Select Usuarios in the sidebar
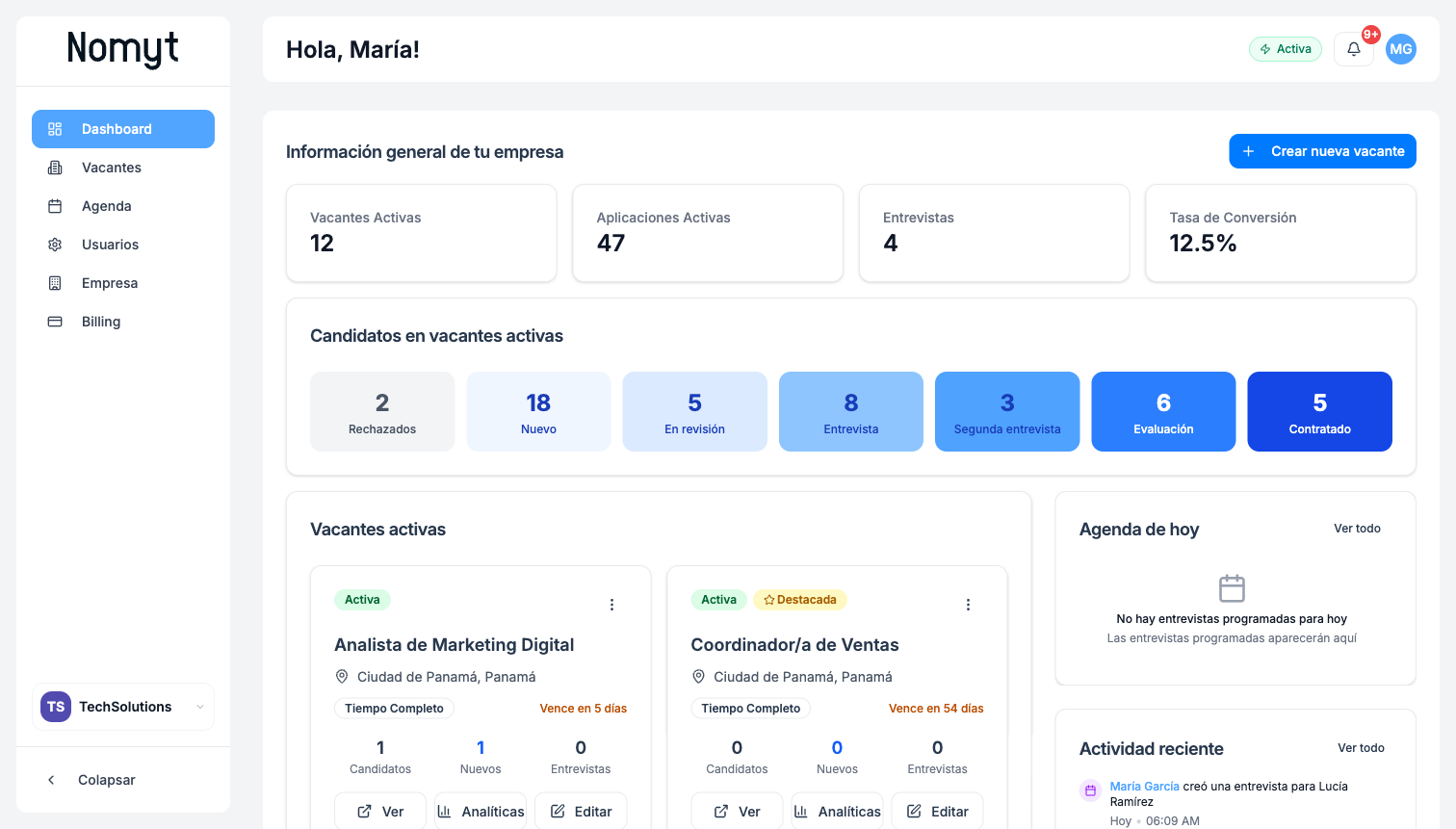Viewport: 1456px width, 829px height. [110, 245]
